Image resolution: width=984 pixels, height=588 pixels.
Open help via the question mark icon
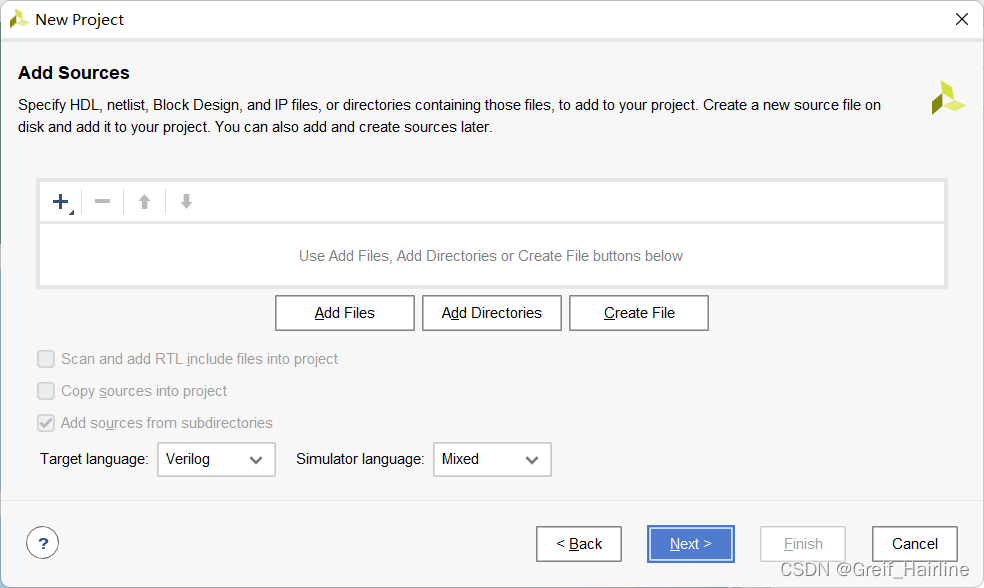(42, 543)
